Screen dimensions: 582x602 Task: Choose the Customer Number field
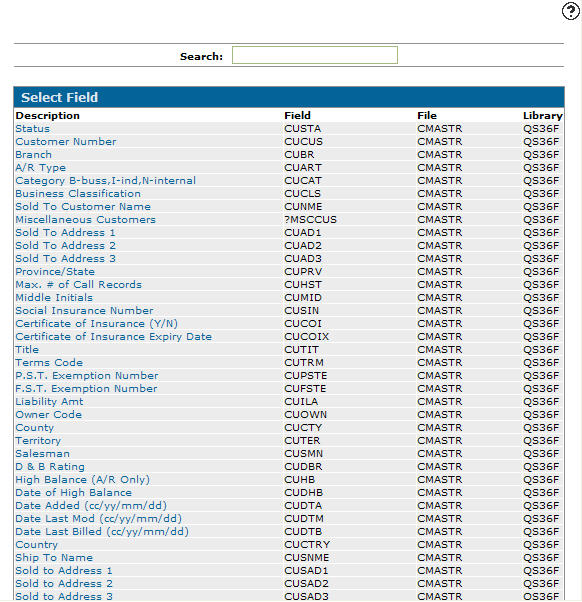pos(66,142)
